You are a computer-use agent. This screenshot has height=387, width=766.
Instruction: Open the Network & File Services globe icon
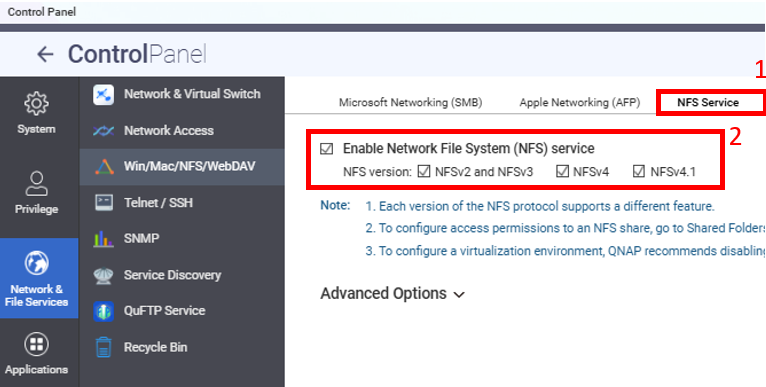[x=36, y=263]
